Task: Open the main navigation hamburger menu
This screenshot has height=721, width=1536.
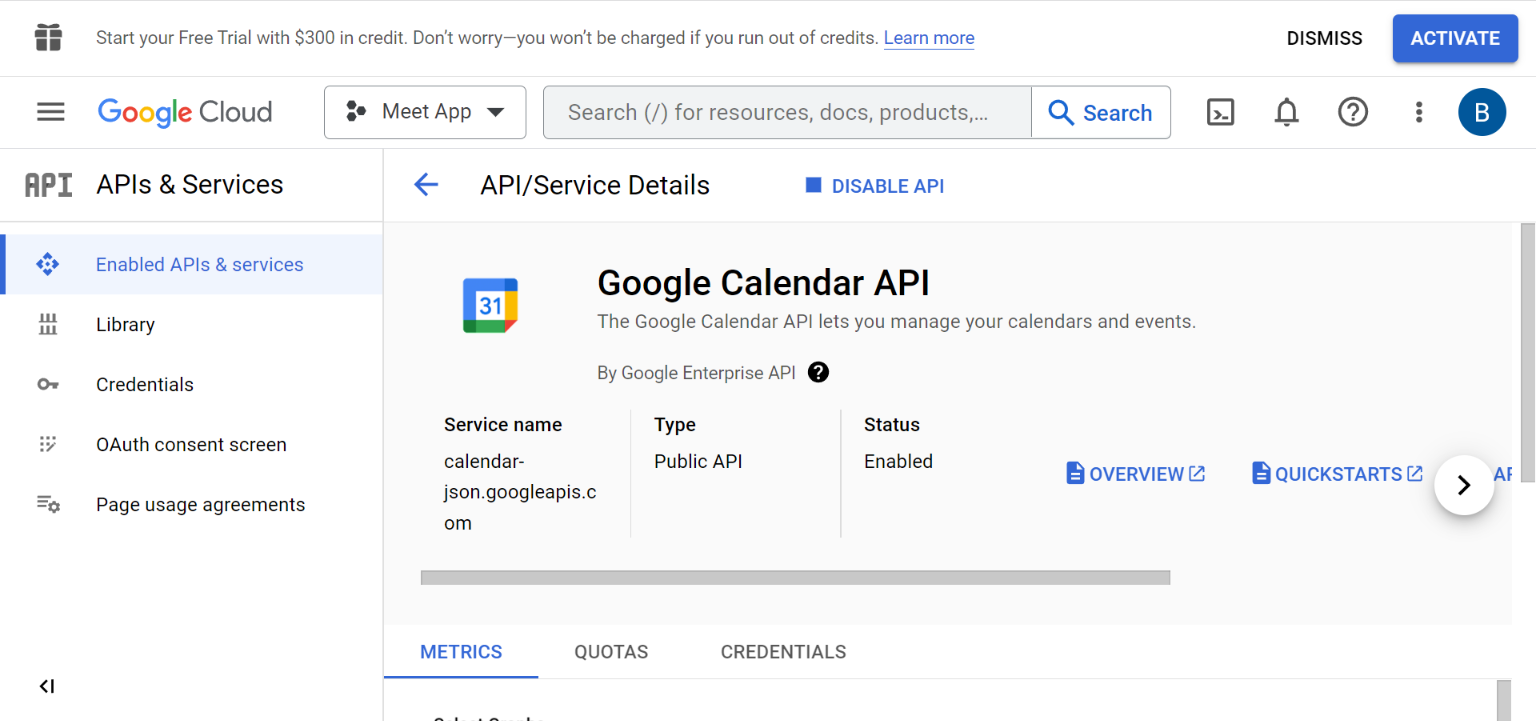Action: (50, 112)
